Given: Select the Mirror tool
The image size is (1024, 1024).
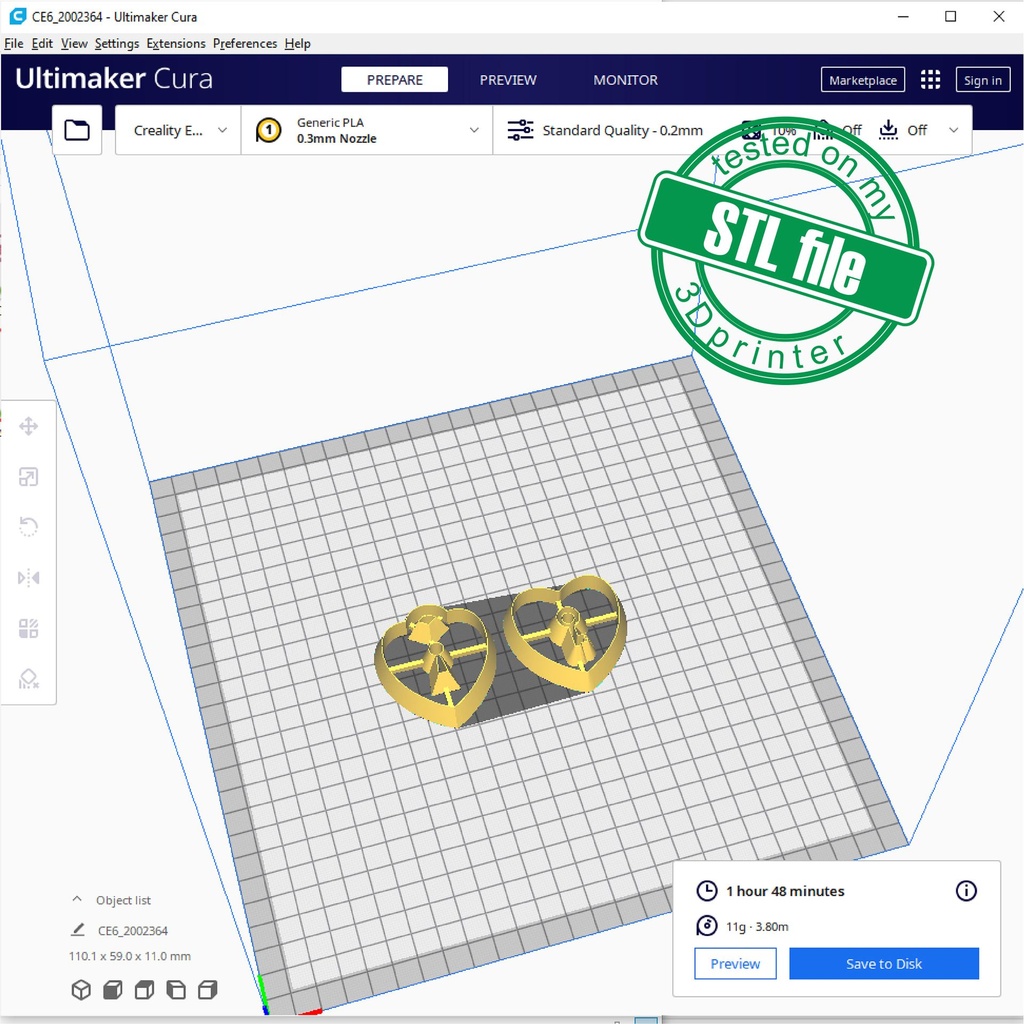Looking at the screenshot, I should 28,578.
